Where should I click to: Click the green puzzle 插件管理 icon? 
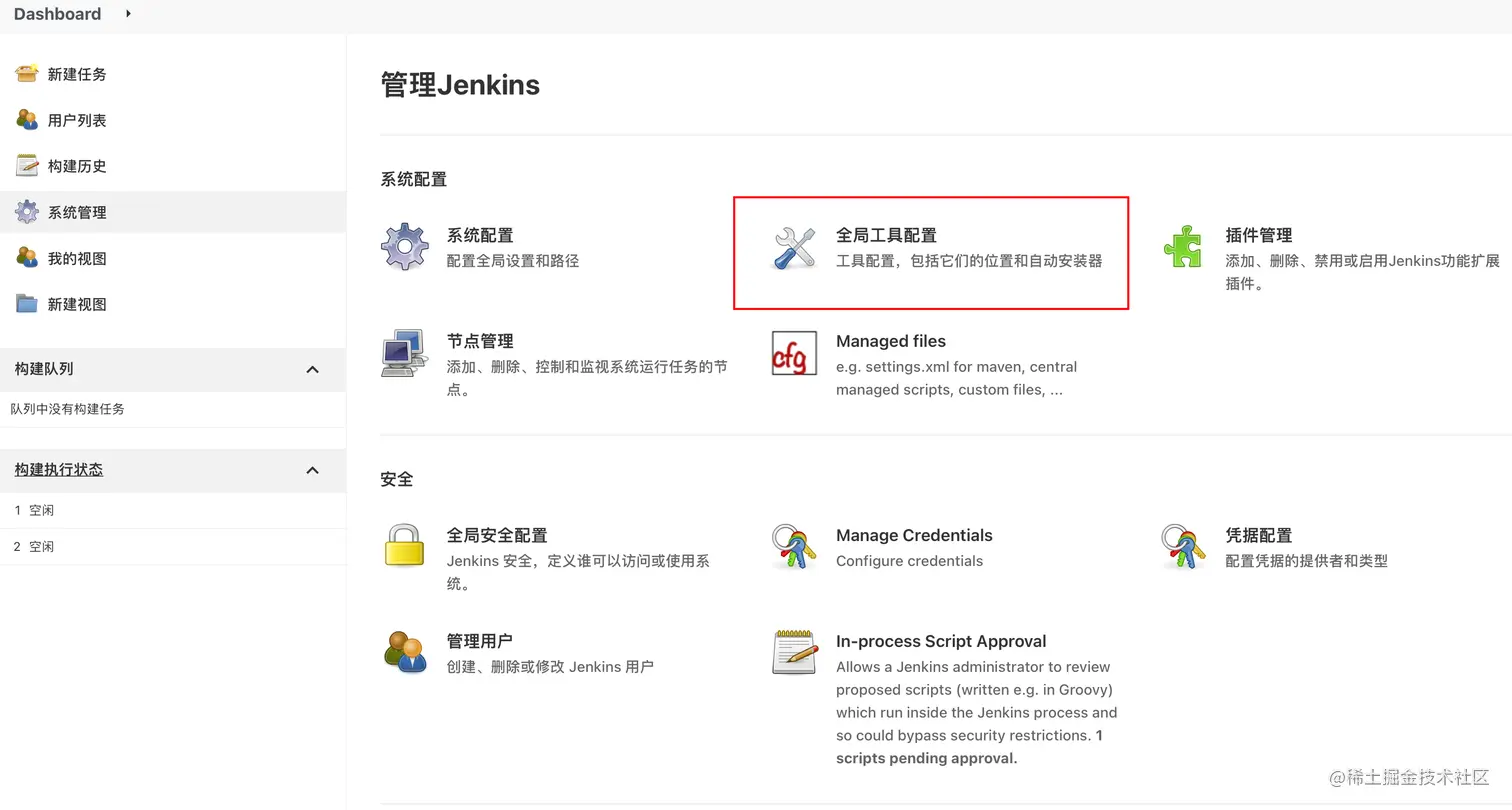(x=1184, y=247)
